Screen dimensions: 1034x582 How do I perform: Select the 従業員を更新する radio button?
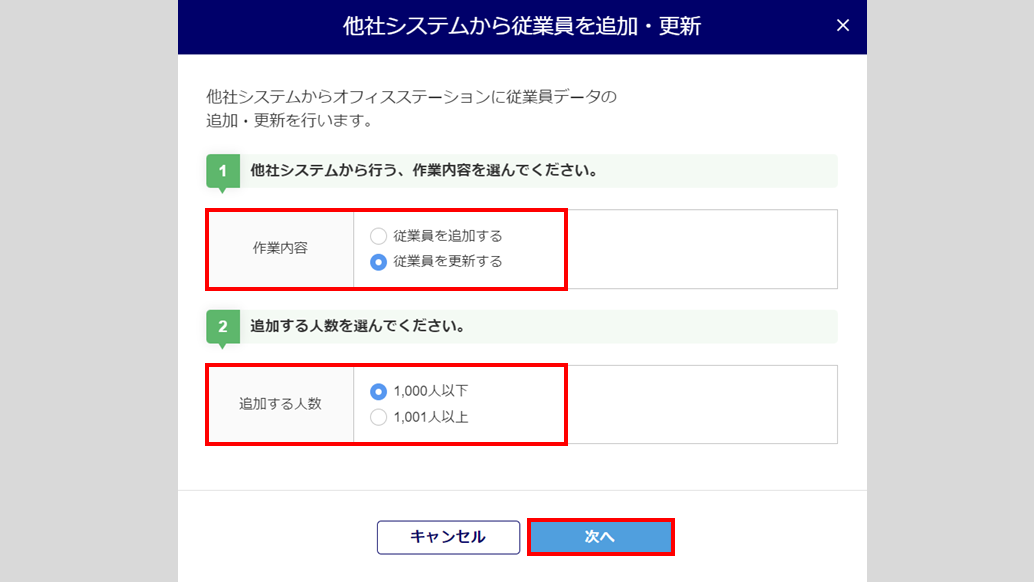click(x=378, y=262)
